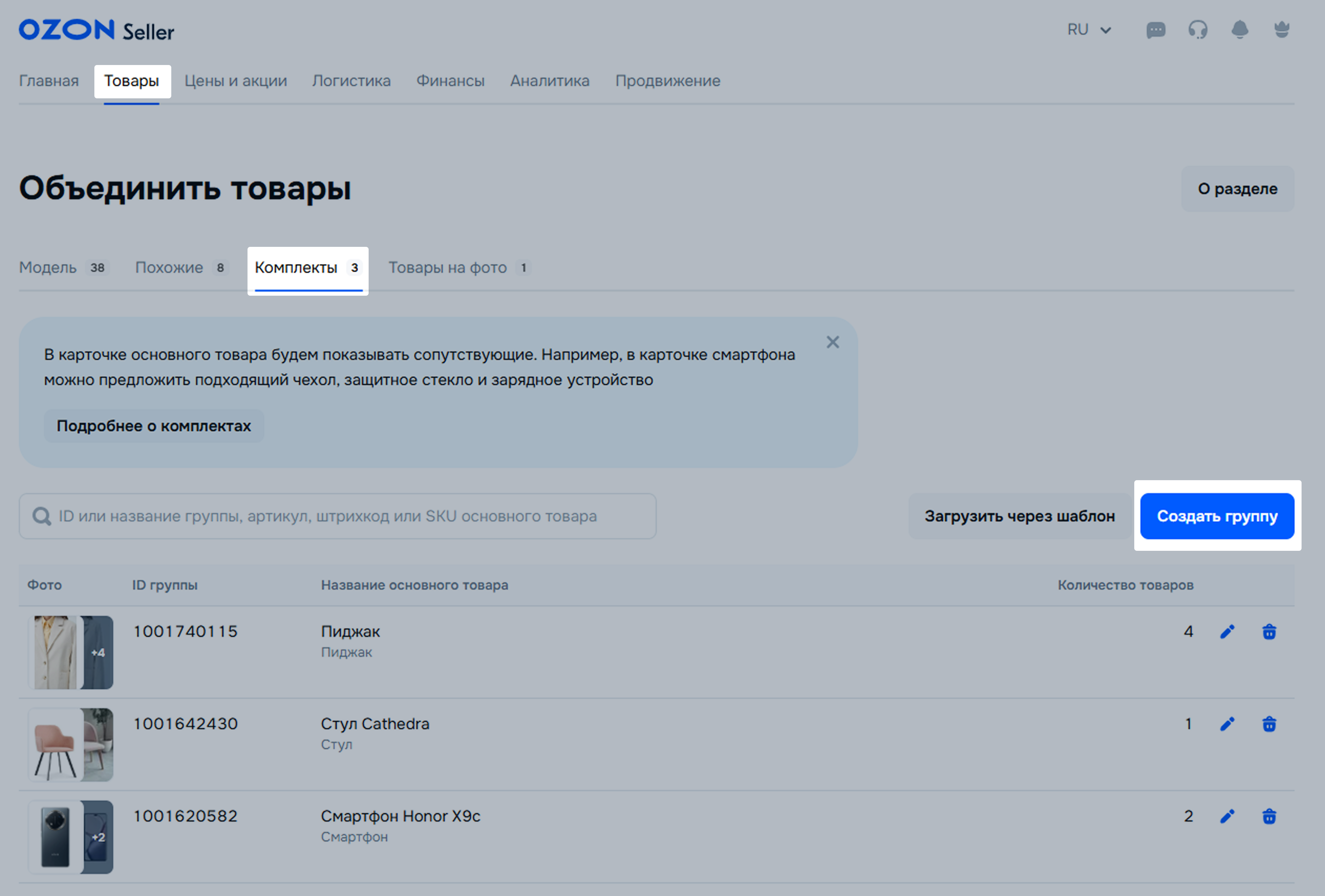Expand the RU language dropdown
This screenshot has height=896, width=1325.
pos(1089,30)
